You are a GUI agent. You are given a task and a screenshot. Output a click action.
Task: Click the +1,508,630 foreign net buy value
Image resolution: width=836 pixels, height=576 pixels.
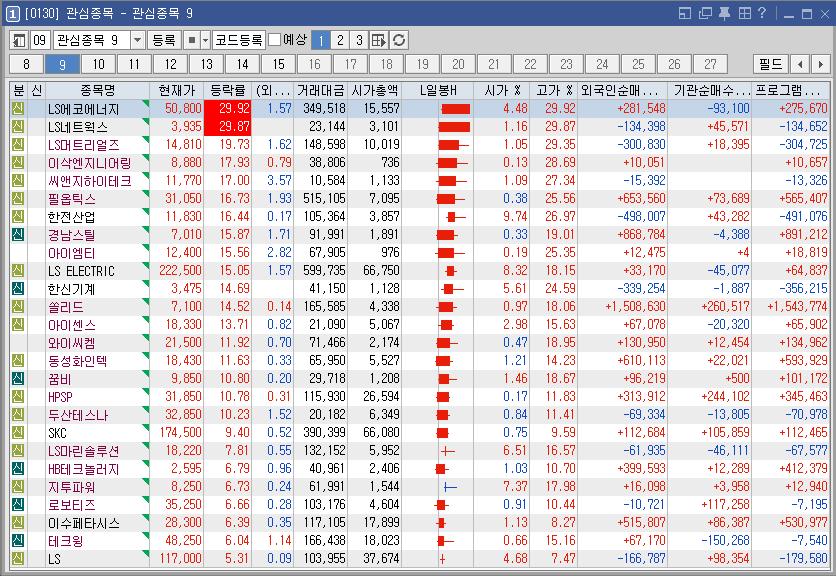636,307
